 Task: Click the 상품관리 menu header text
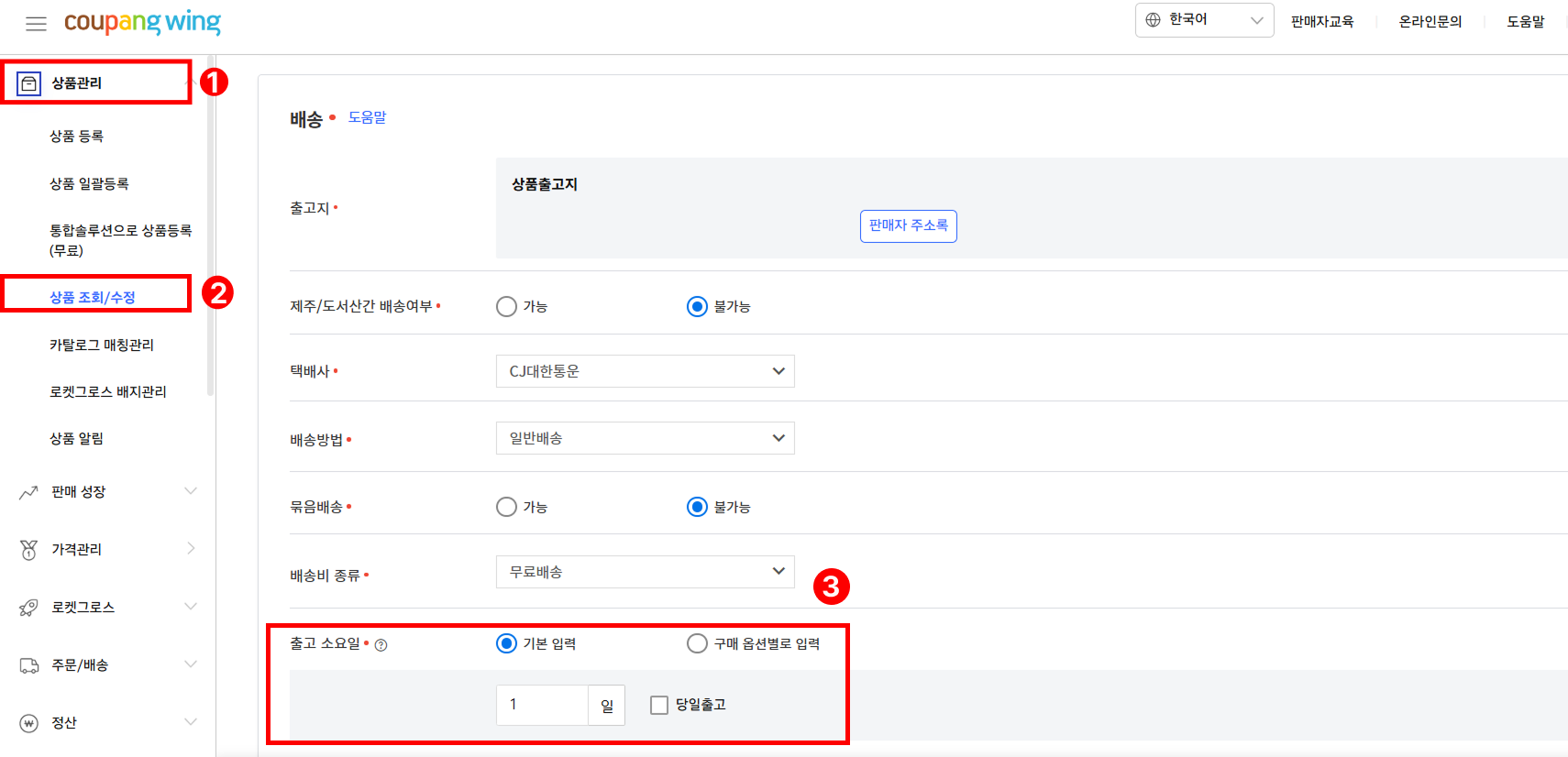tap(77, 82)
